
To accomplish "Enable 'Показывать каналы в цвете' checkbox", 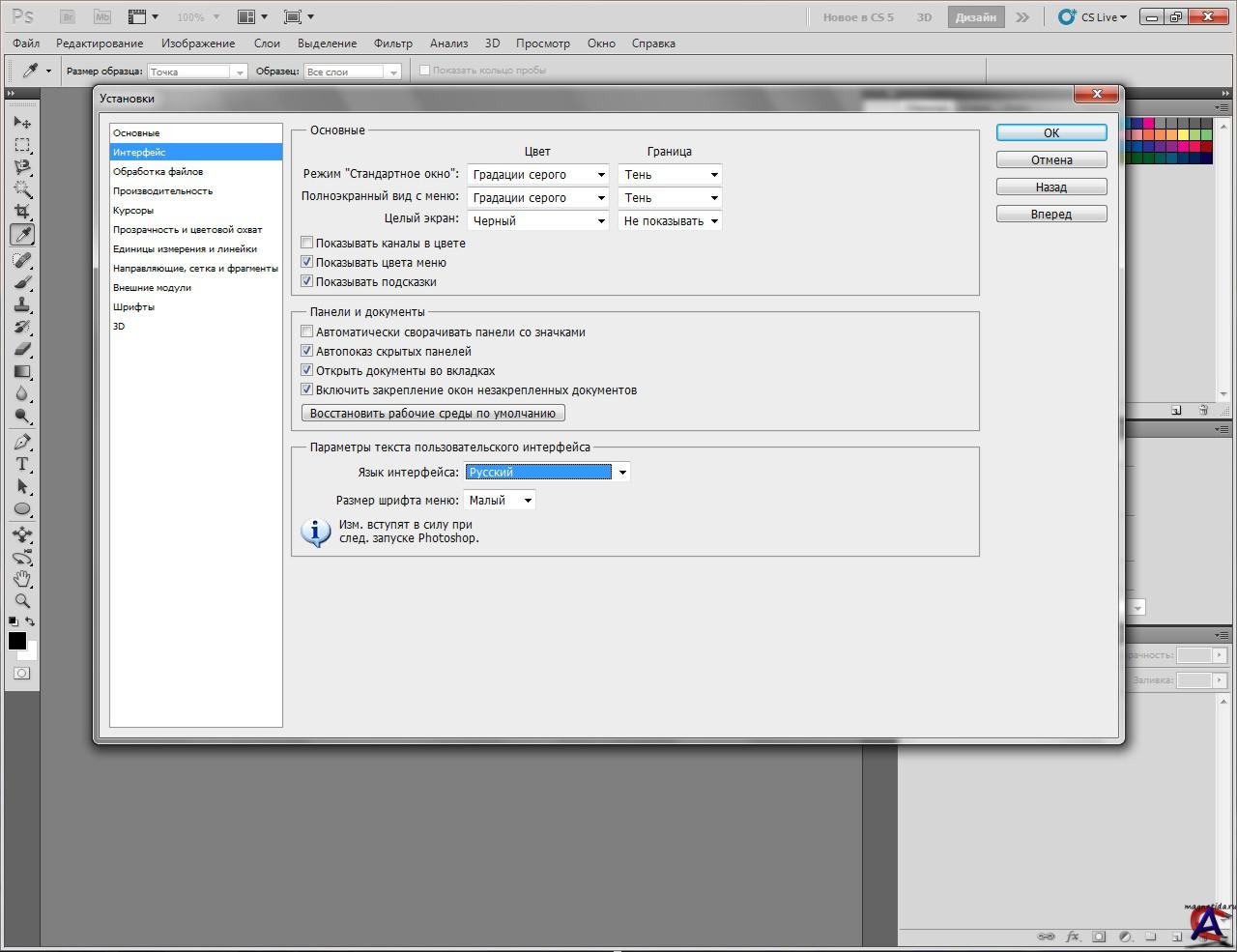I will (x=307, y=244).
